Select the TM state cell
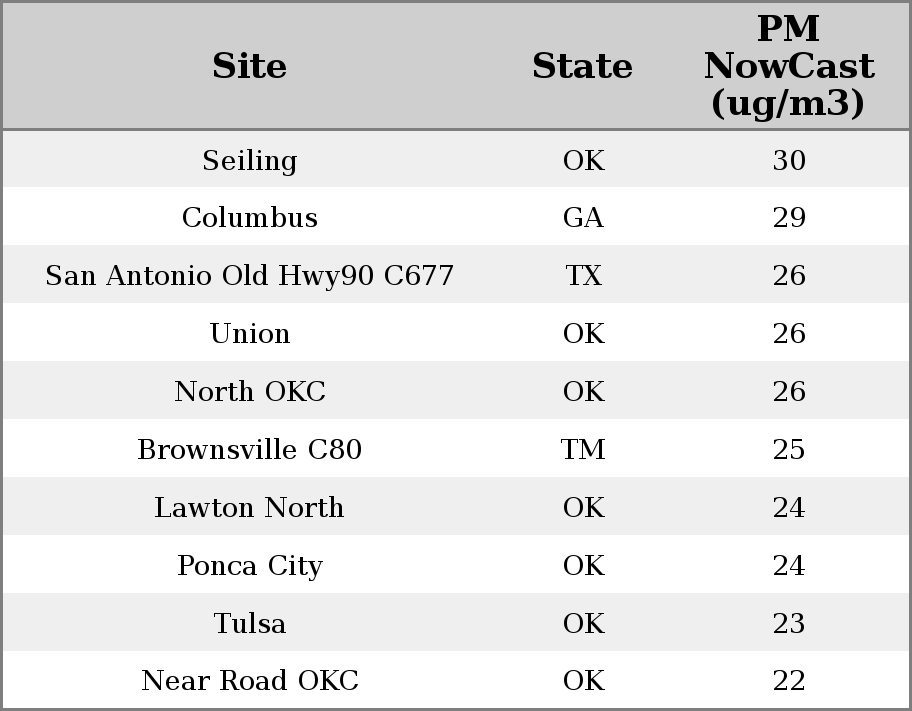The image size is (912, 711). (x=583, y=450)
